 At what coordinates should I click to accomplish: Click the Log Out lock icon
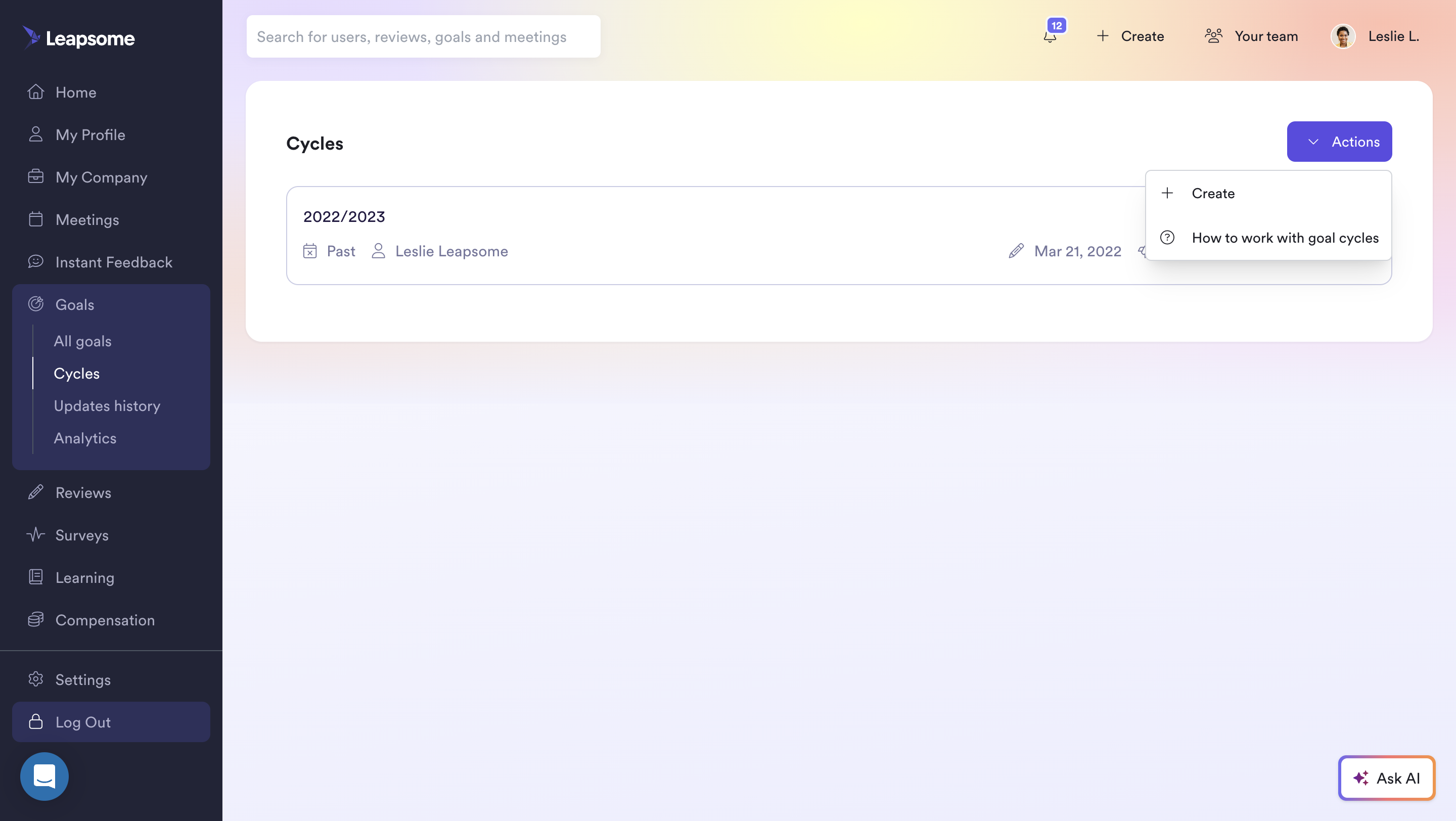tap(35, 721)
